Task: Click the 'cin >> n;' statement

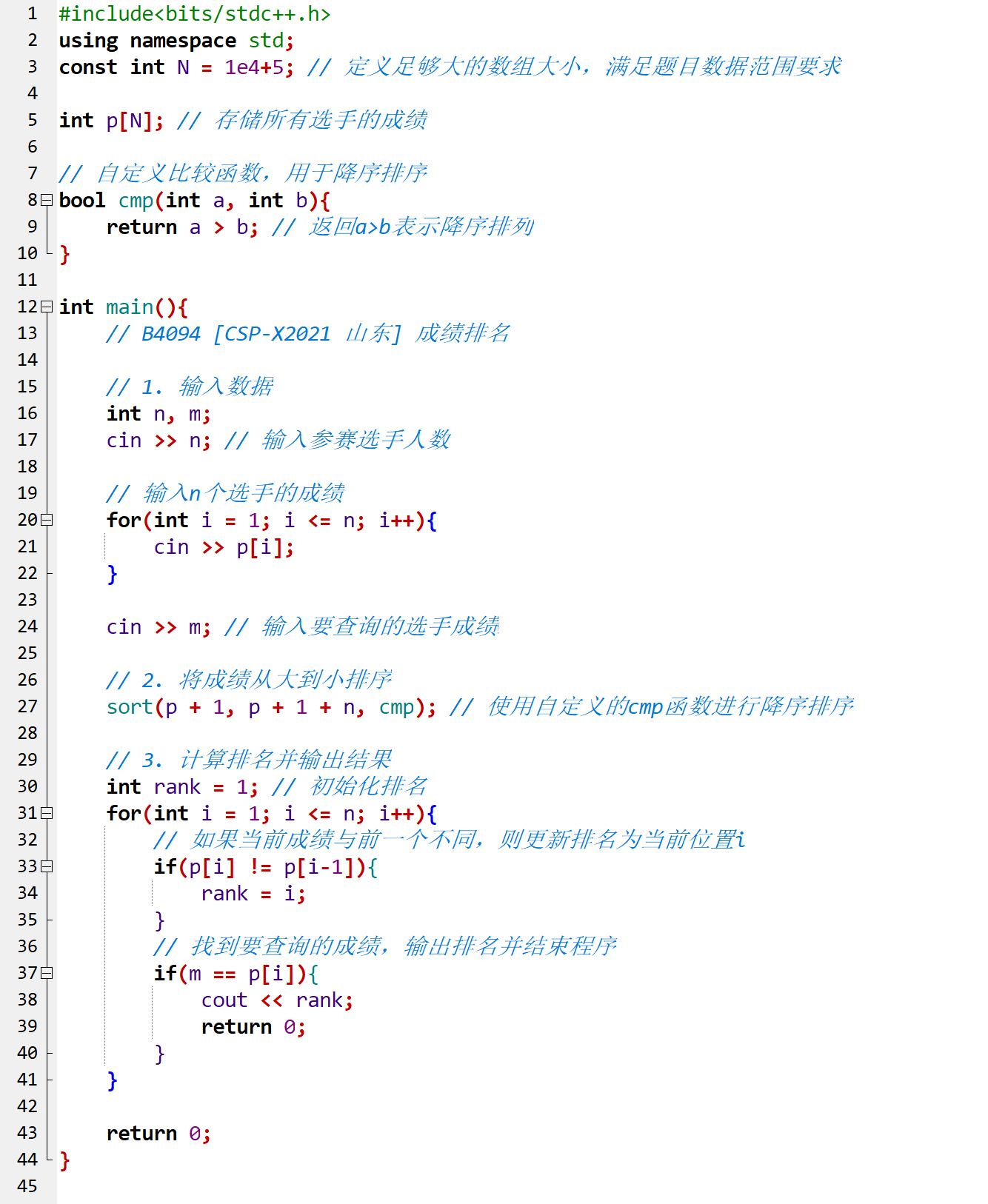Action: pyautogui.click(x=159, y=441)
